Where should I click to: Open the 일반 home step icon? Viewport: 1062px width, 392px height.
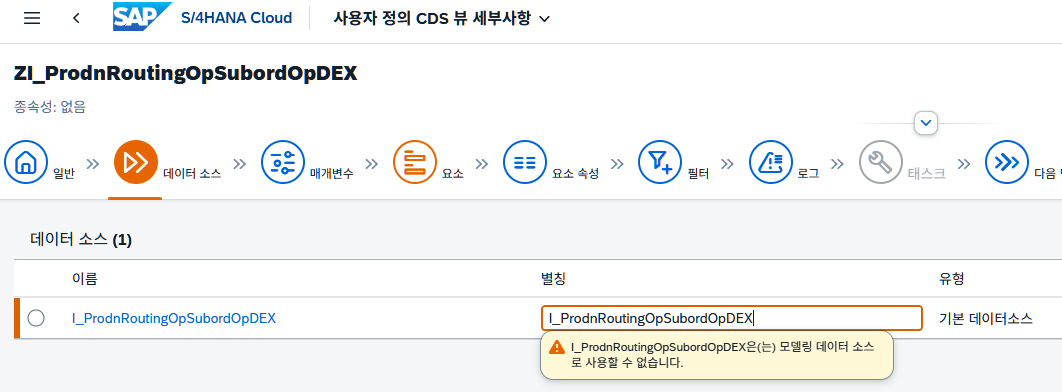26,162
